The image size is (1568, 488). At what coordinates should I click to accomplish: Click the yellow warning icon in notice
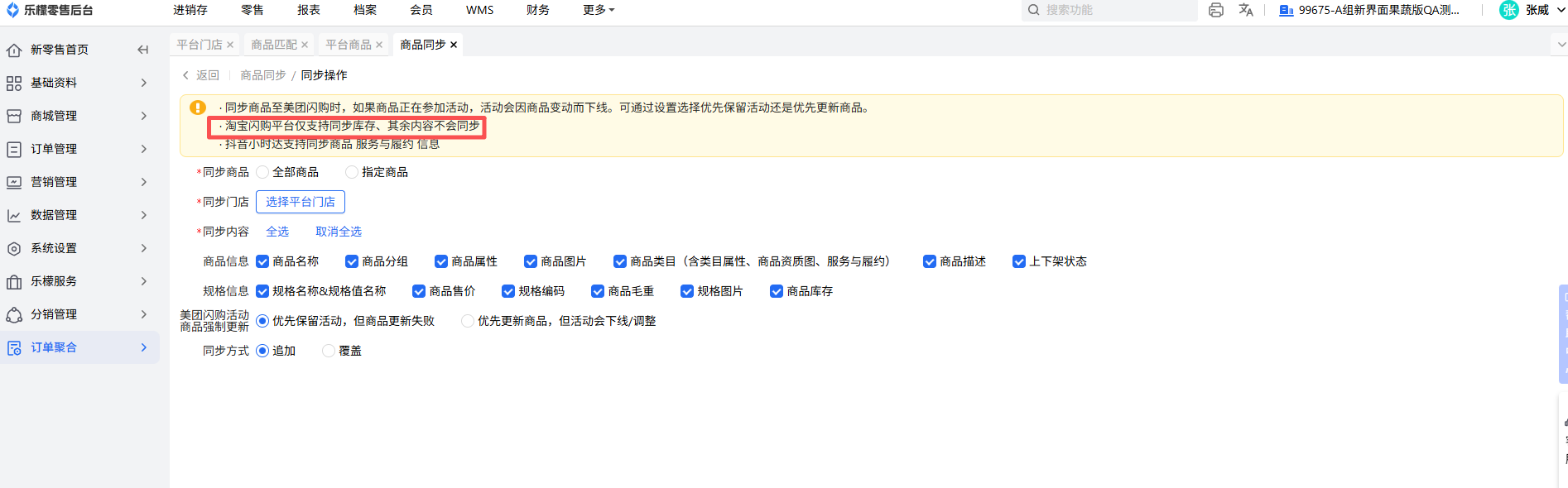(x=198, y=108)
